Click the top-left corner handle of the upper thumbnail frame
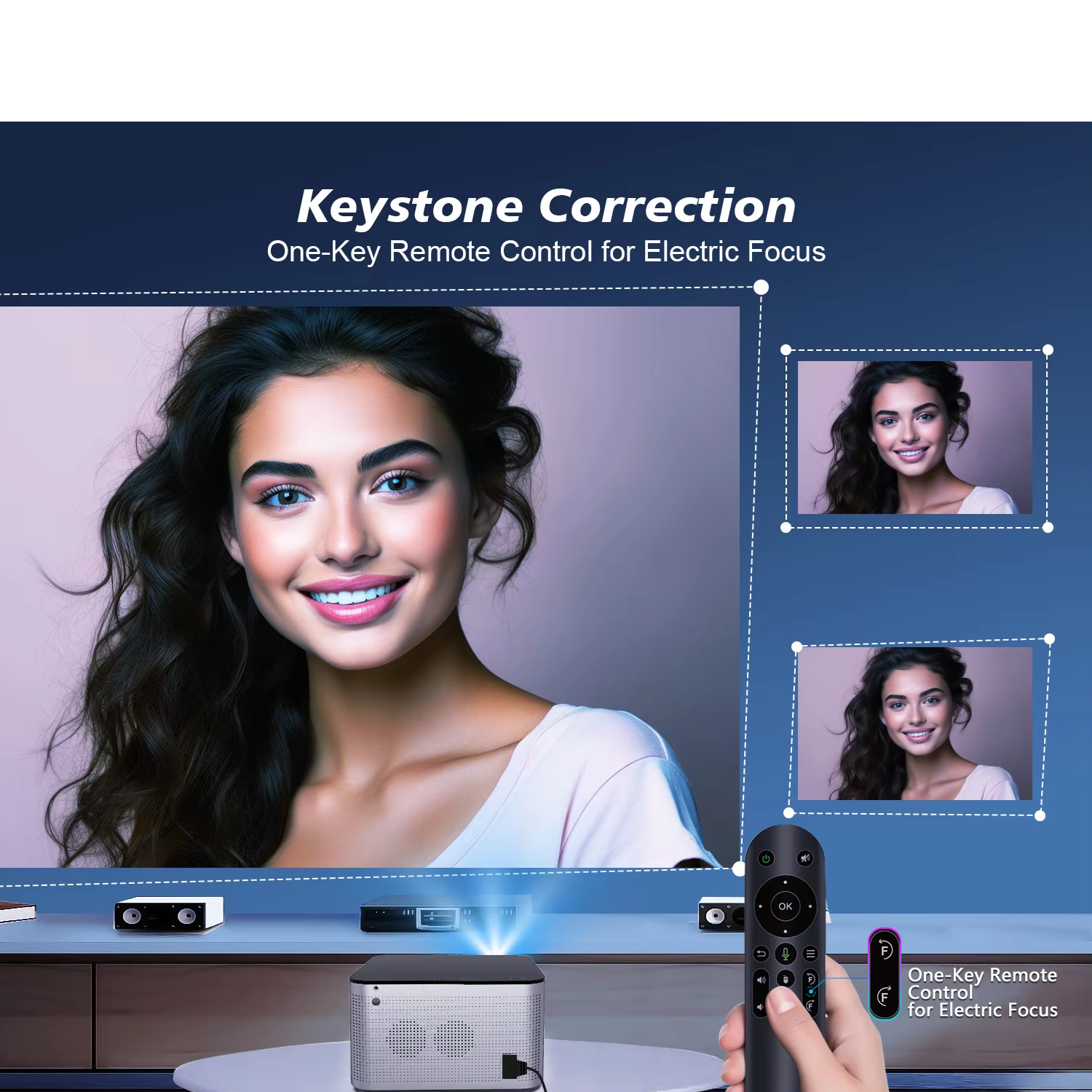The height and width of the screenshot is (1092, 1092). [x=786, y=350]
